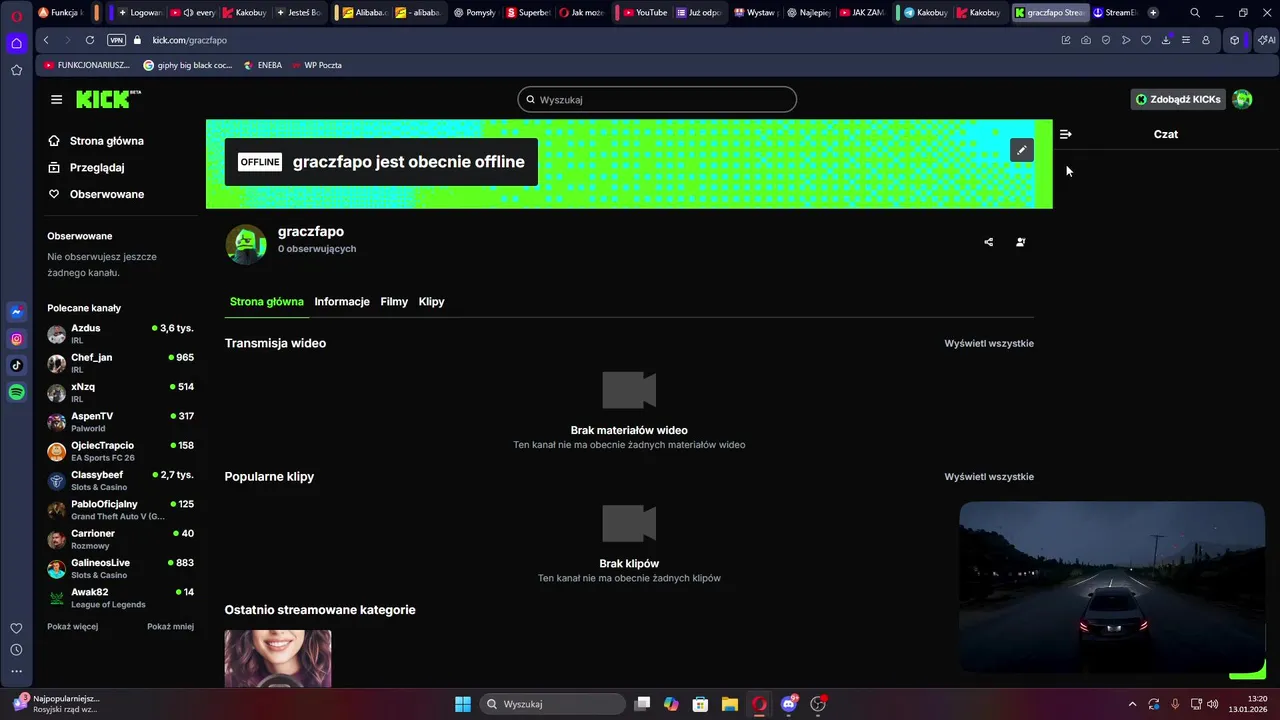This screenshot has height=720, width=1280.
Task: Open the ad blocker shield icon
Action: pyautogui.click(x=1106, y=40)
